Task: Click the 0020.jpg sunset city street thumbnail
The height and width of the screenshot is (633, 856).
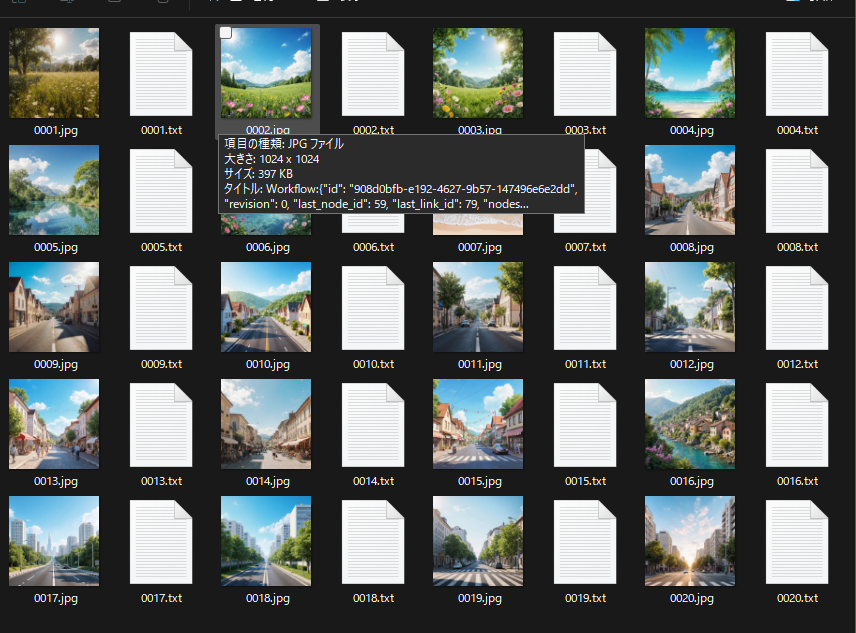Action: (690, 541)
